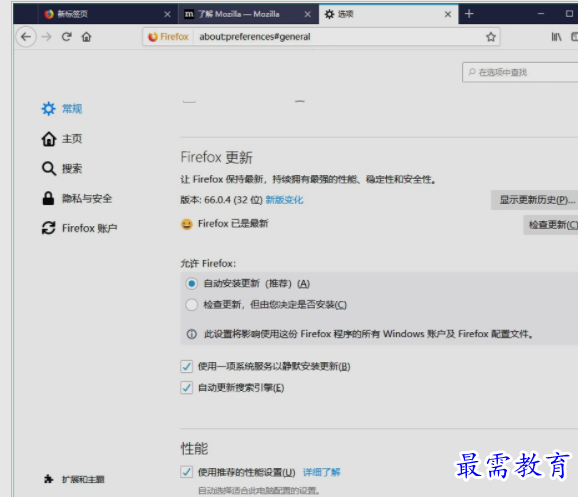
Task: Select the 选项 preferences tab
Action: point(389,14)
